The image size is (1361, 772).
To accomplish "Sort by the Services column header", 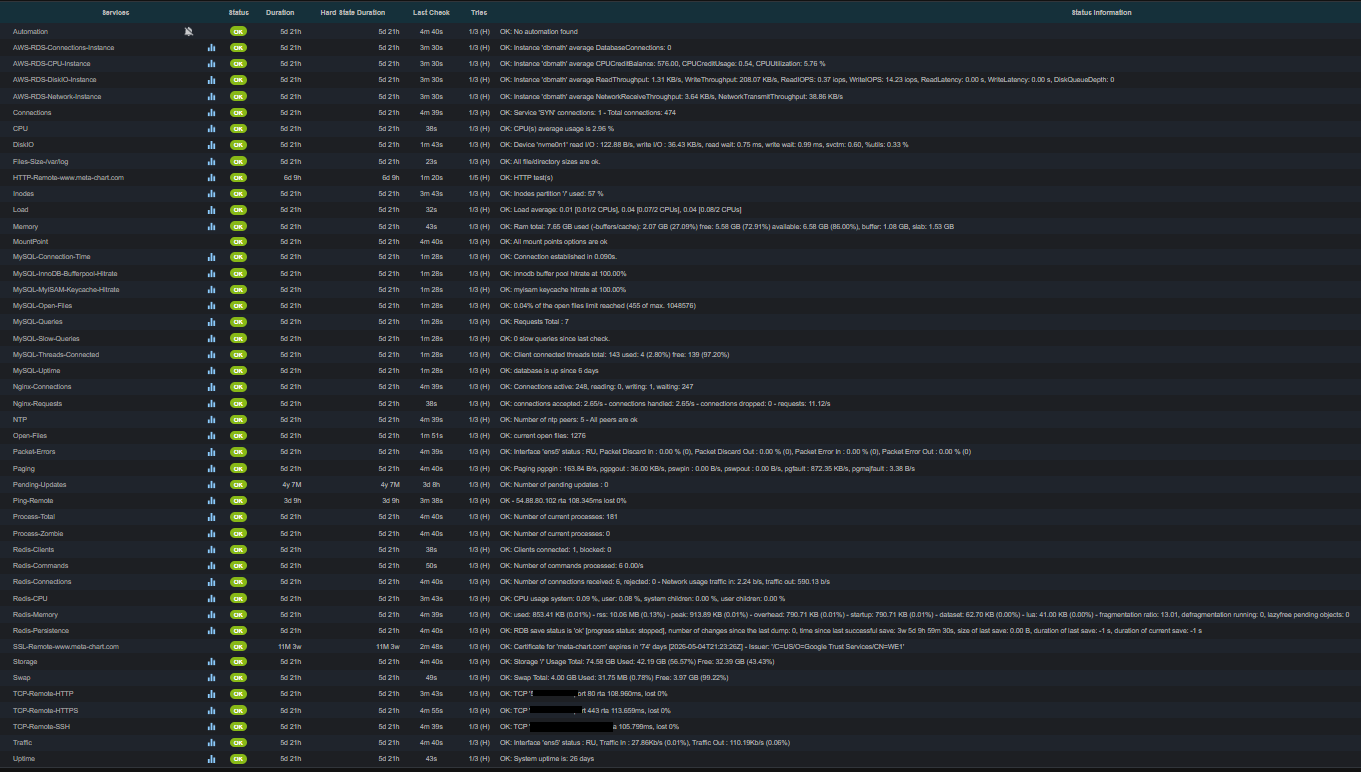I will [x=123, y=13].
